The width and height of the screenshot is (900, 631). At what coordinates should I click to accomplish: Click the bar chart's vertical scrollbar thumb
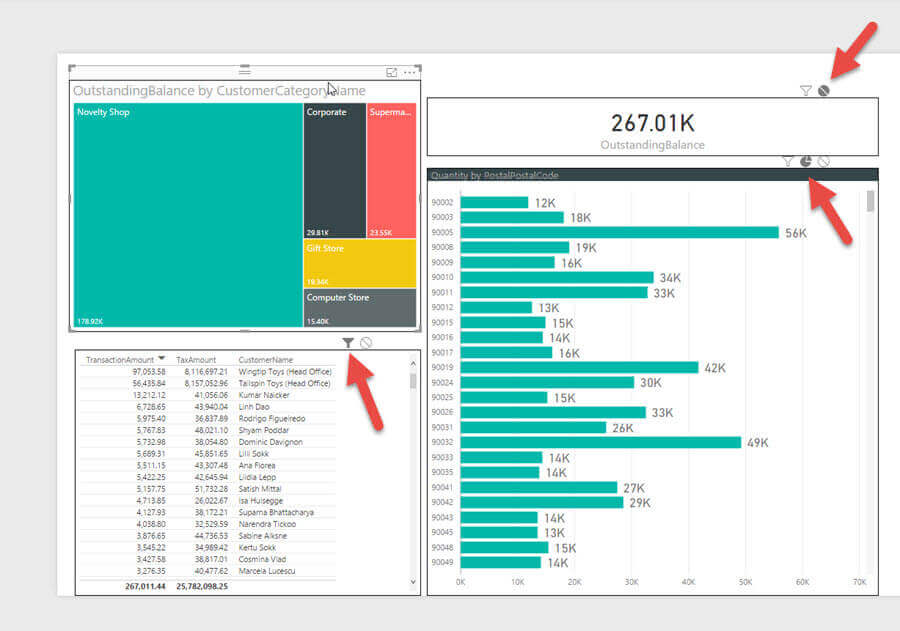coord(870,201)
